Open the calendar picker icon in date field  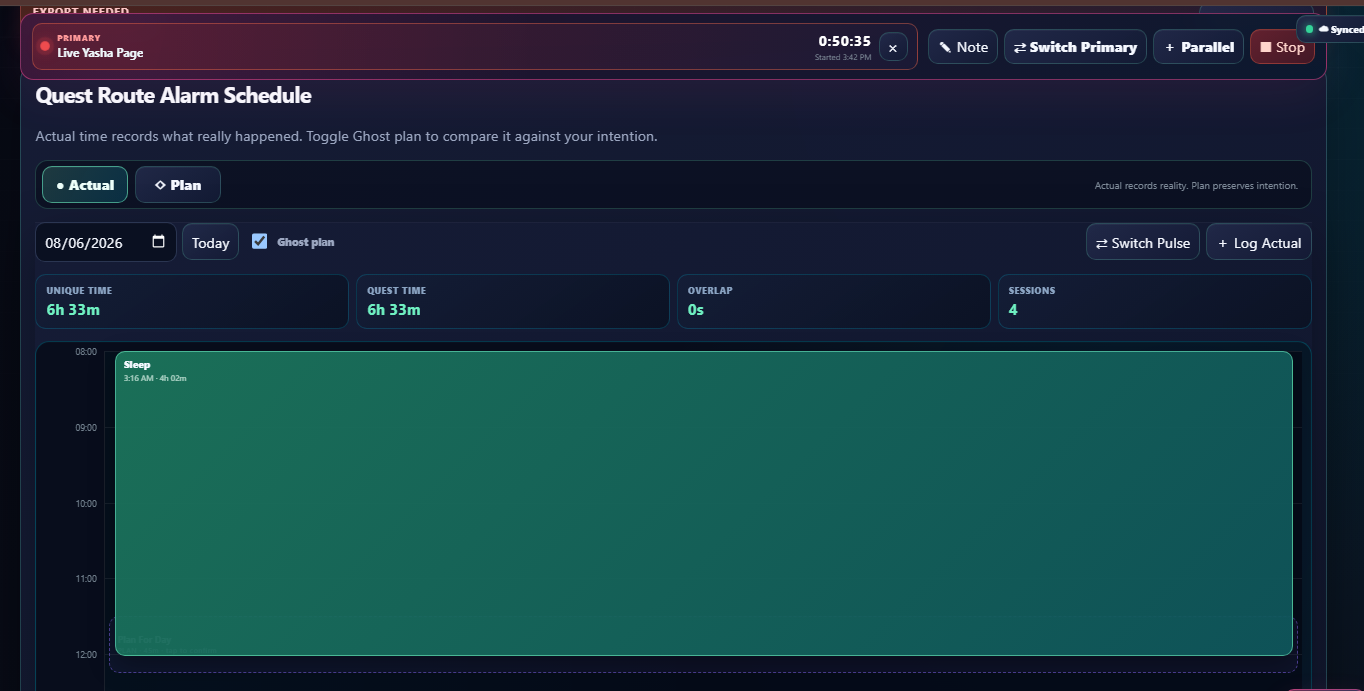pos(158,242)
